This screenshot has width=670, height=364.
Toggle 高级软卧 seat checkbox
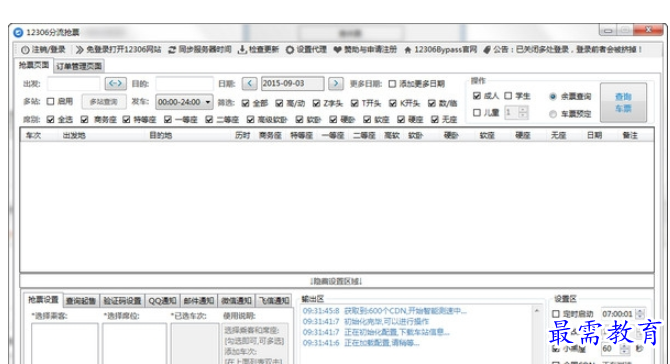[250, 119]
